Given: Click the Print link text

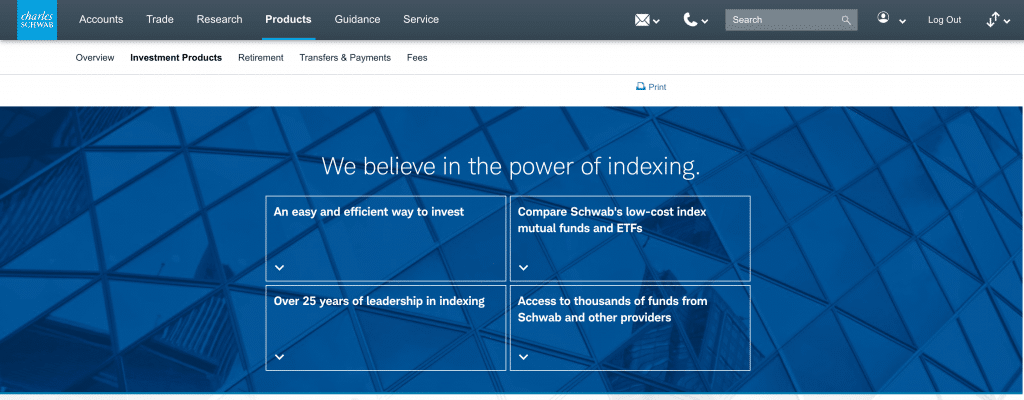Looking at the screenshot, I should pyautogui.click(x=657, y=88).
